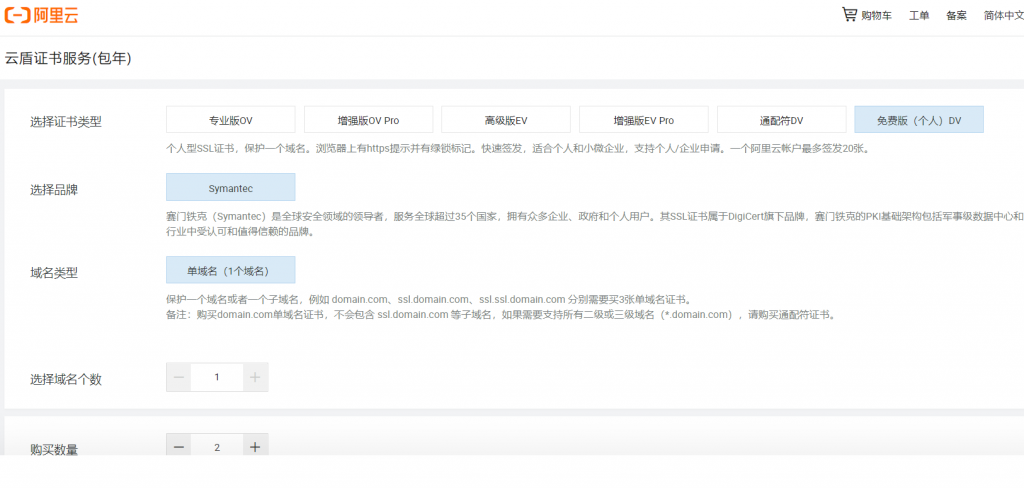Select 通配符DV certificate type
The width and height of the screenshot is (1024, 488).
(x=782, y=120)
